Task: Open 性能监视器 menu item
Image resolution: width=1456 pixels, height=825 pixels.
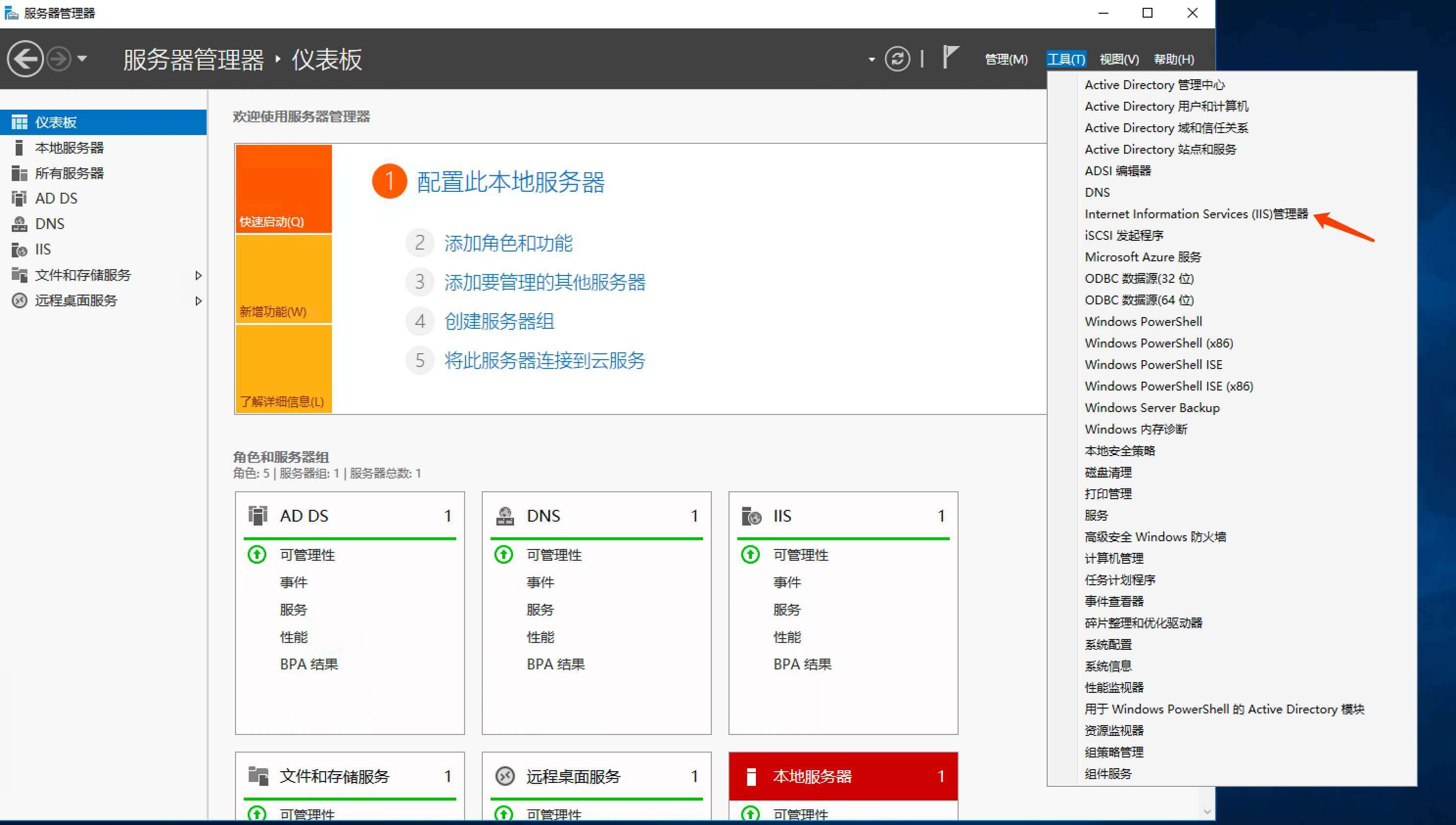Action: (1114, 687)
